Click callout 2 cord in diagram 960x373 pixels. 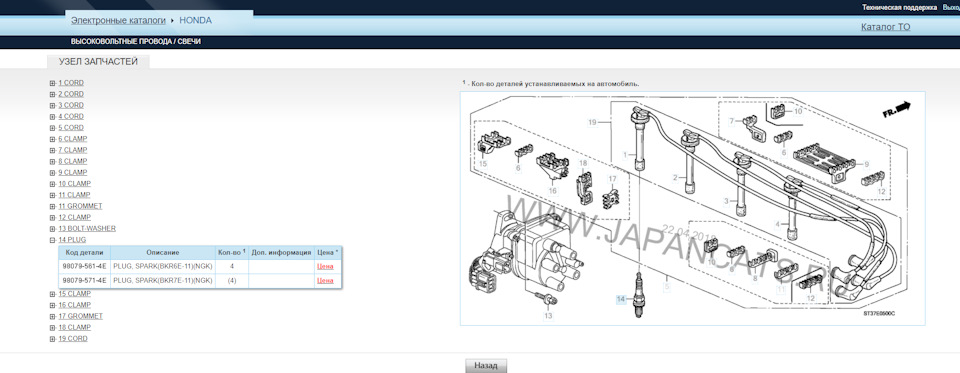675,178
